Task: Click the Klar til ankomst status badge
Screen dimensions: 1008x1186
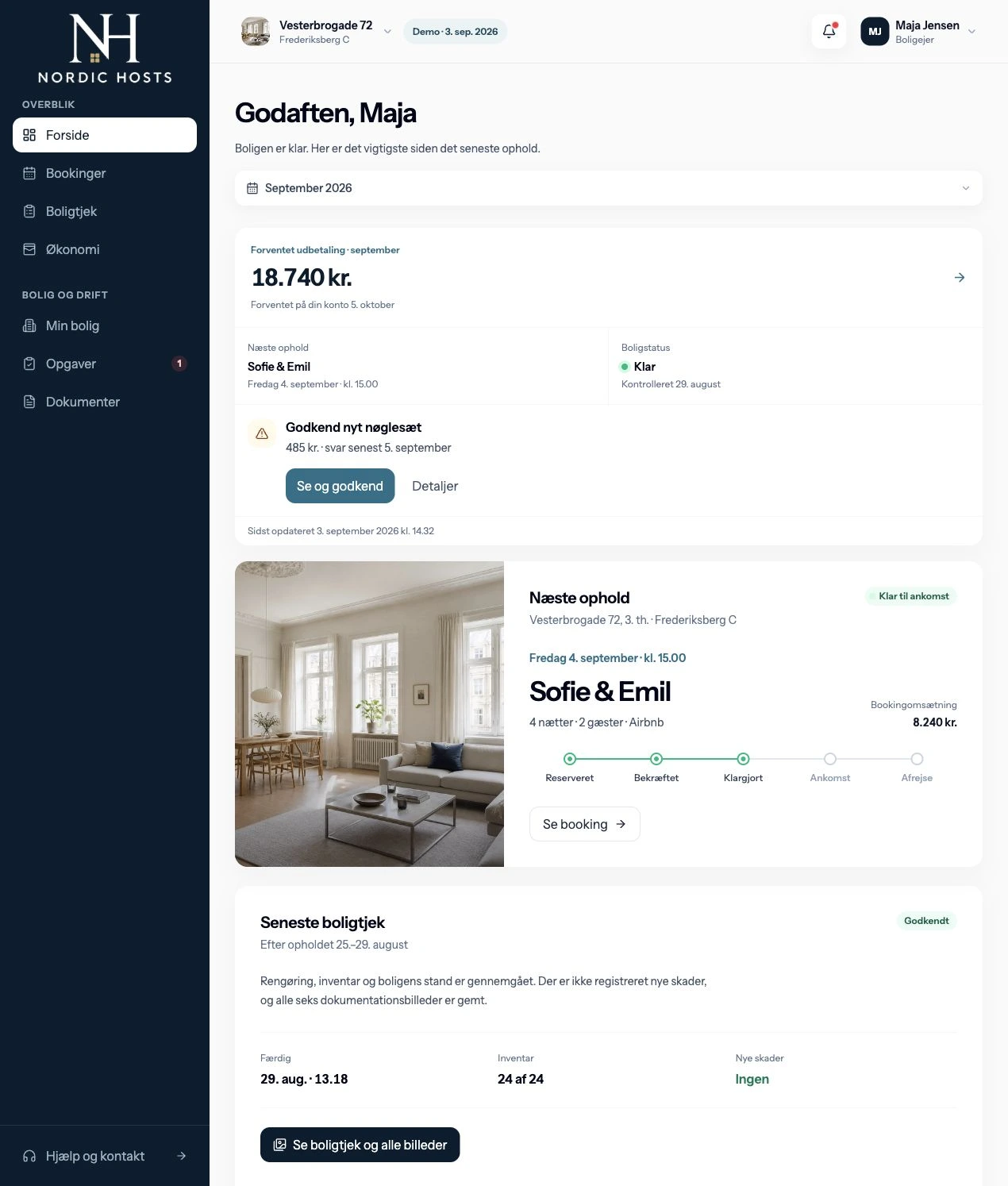Action: point(911,596)
